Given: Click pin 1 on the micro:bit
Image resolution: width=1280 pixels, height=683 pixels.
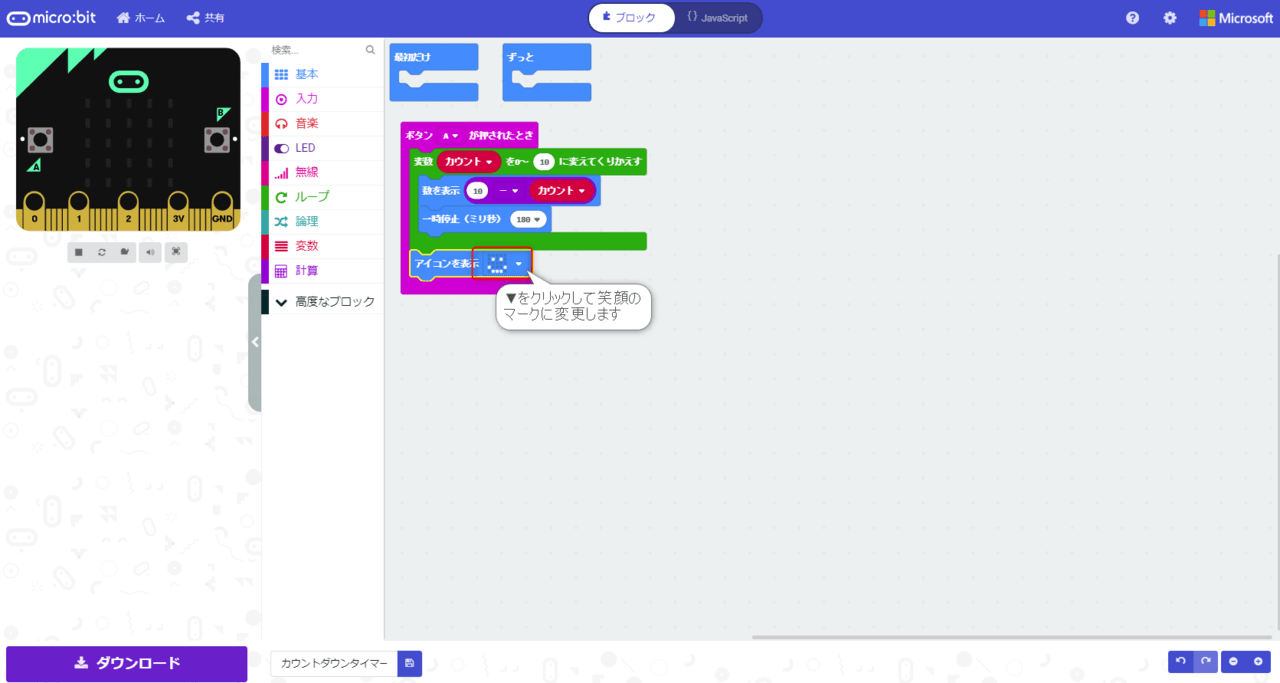Looking at the screenshot, I should click(80, 211).
